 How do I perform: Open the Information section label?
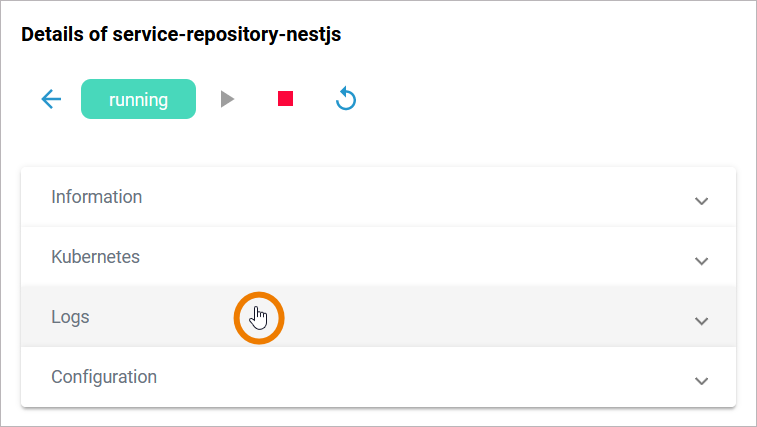[96, 197]
